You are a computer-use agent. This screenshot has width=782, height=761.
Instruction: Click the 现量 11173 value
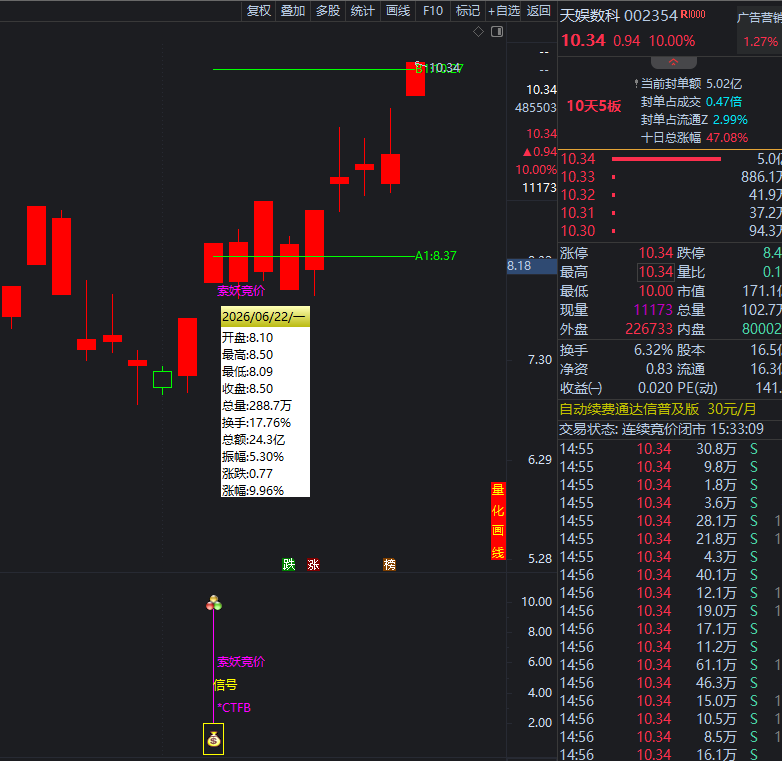653,310
